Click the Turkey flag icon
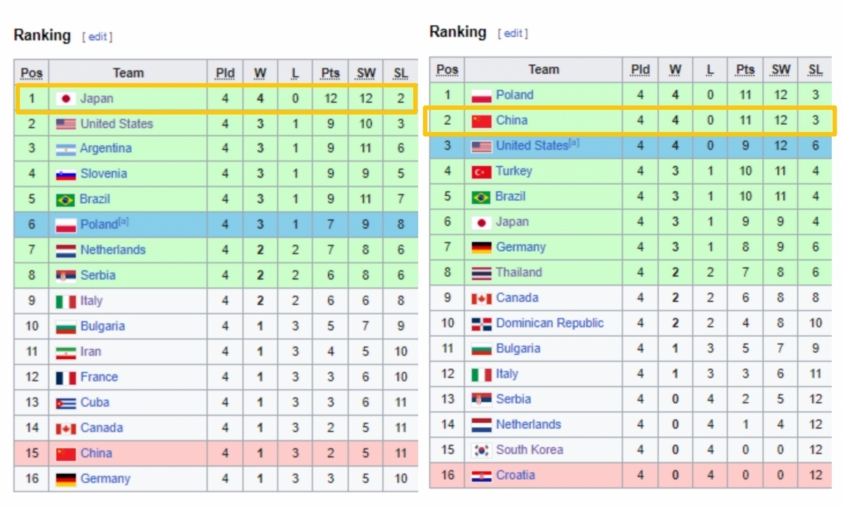This screenshot has height=507, width=842. 481,172
